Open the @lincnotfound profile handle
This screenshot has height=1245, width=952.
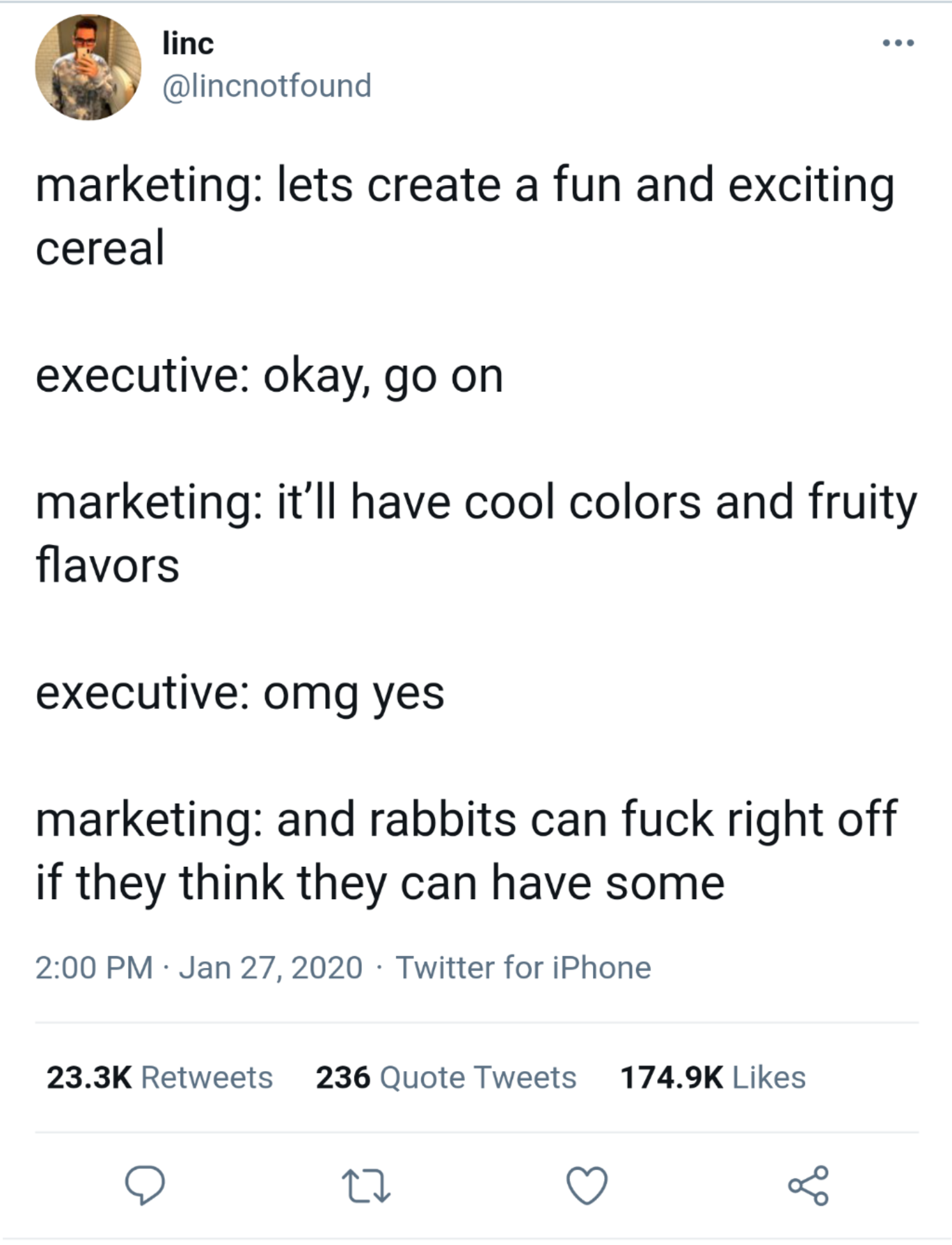pyautogui.click(x=266, y=85)
